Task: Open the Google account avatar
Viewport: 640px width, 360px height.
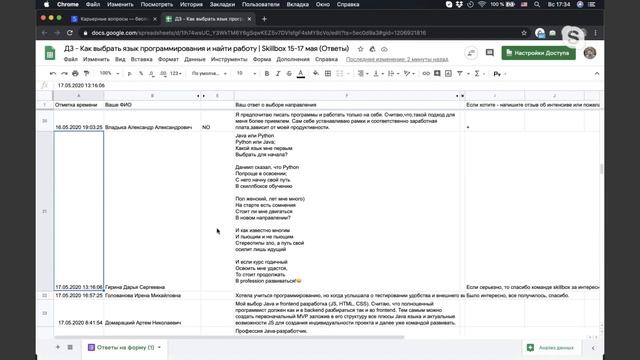Action: 590,53
